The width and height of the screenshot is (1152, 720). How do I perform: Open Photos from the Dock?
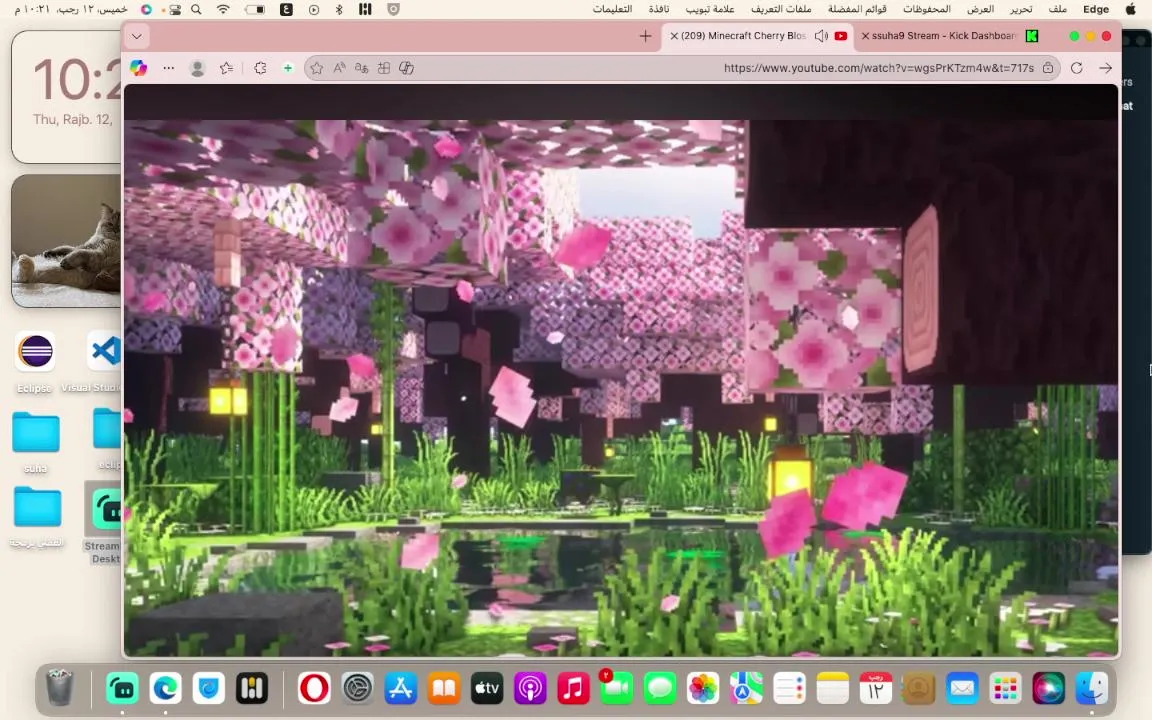point(703,688)
